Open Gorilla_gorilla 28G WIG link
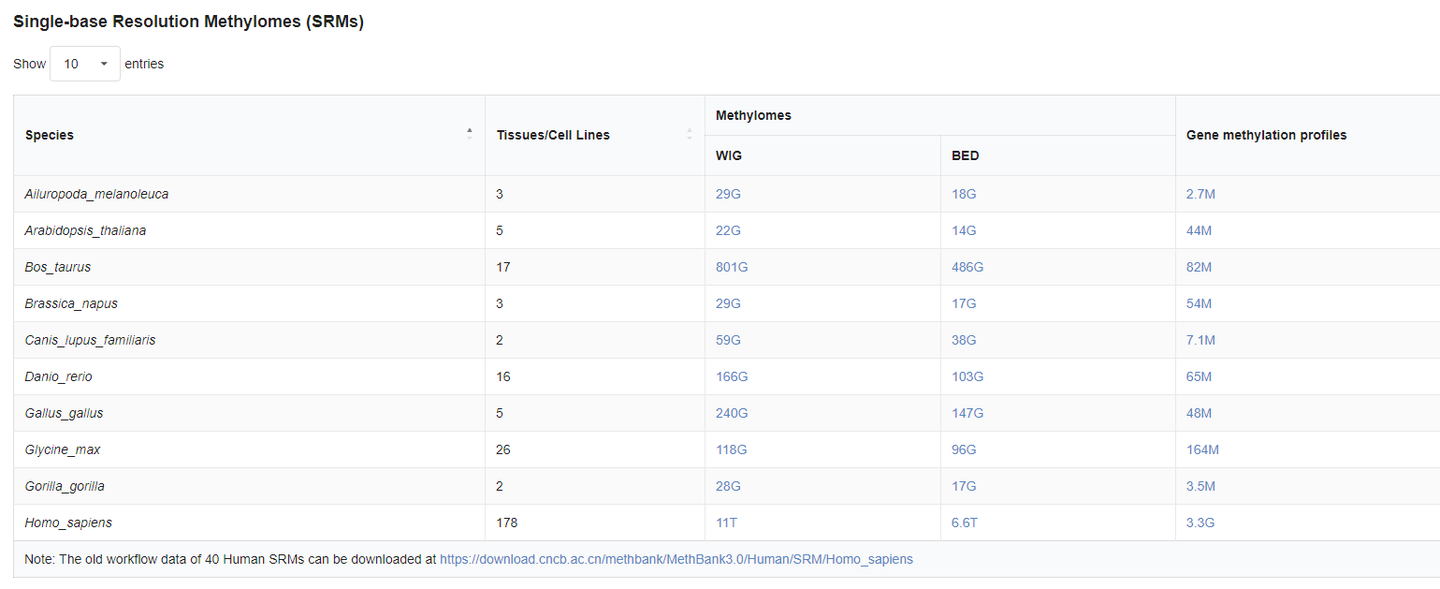This screenshot has height=589, width=1440. (x=728, y=486)
